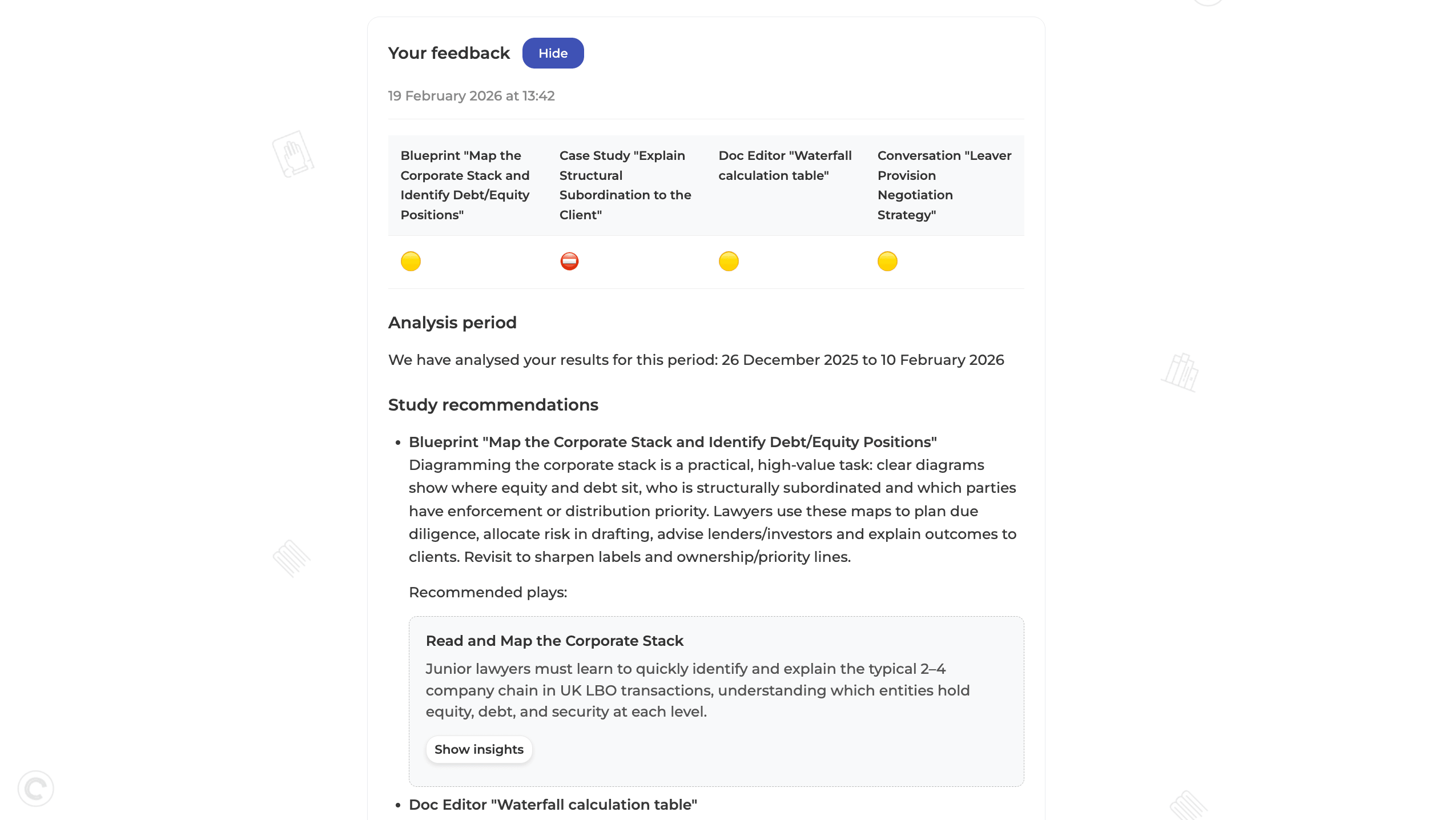Click the copyright C logo in bottom-left corner
The width and height of the screenshot is (1456, 820).
36,789
